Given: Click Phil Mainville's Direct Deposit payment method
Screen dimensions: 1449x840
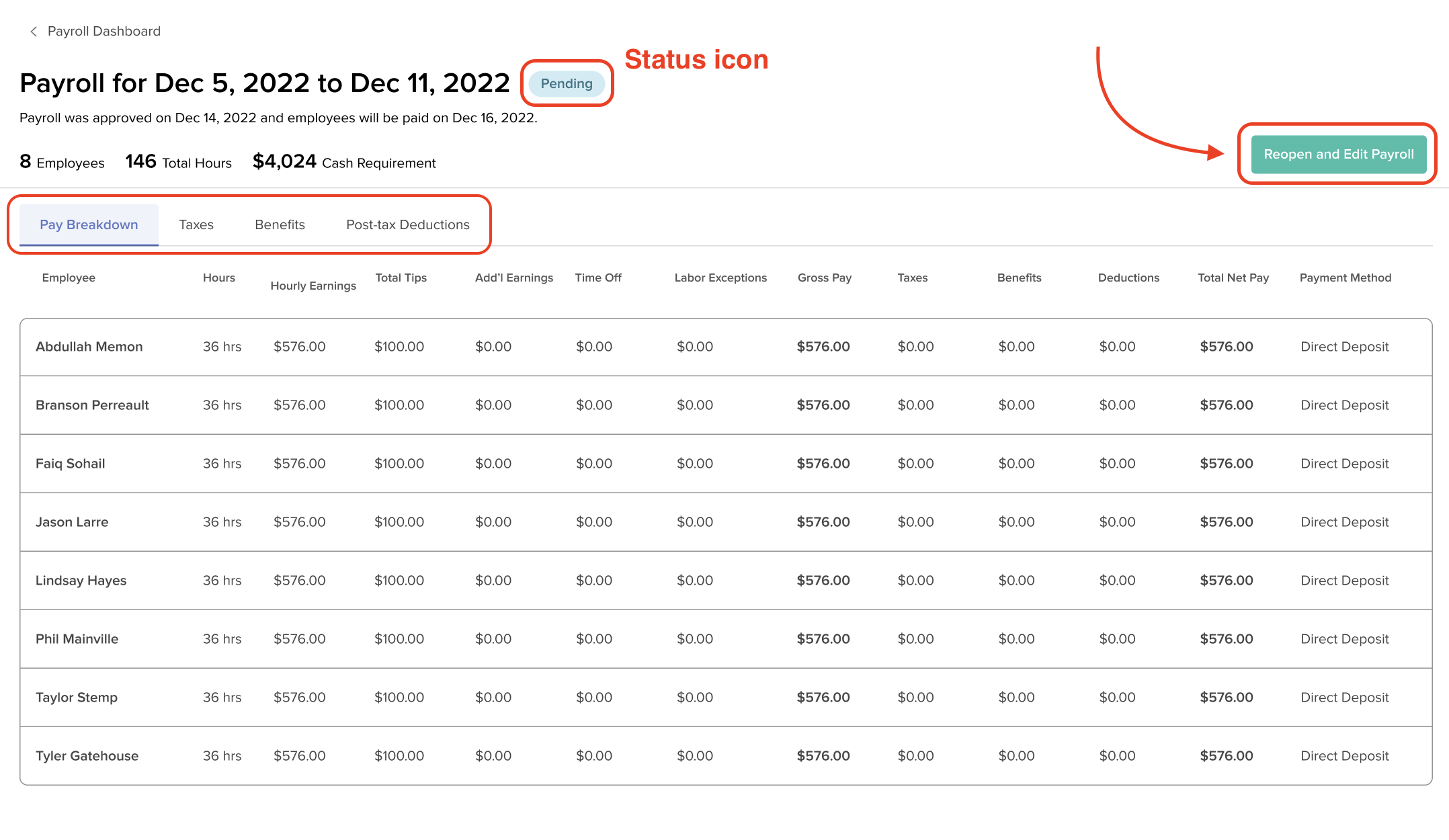Looking at the screenshot, I should click(1343, 638).
